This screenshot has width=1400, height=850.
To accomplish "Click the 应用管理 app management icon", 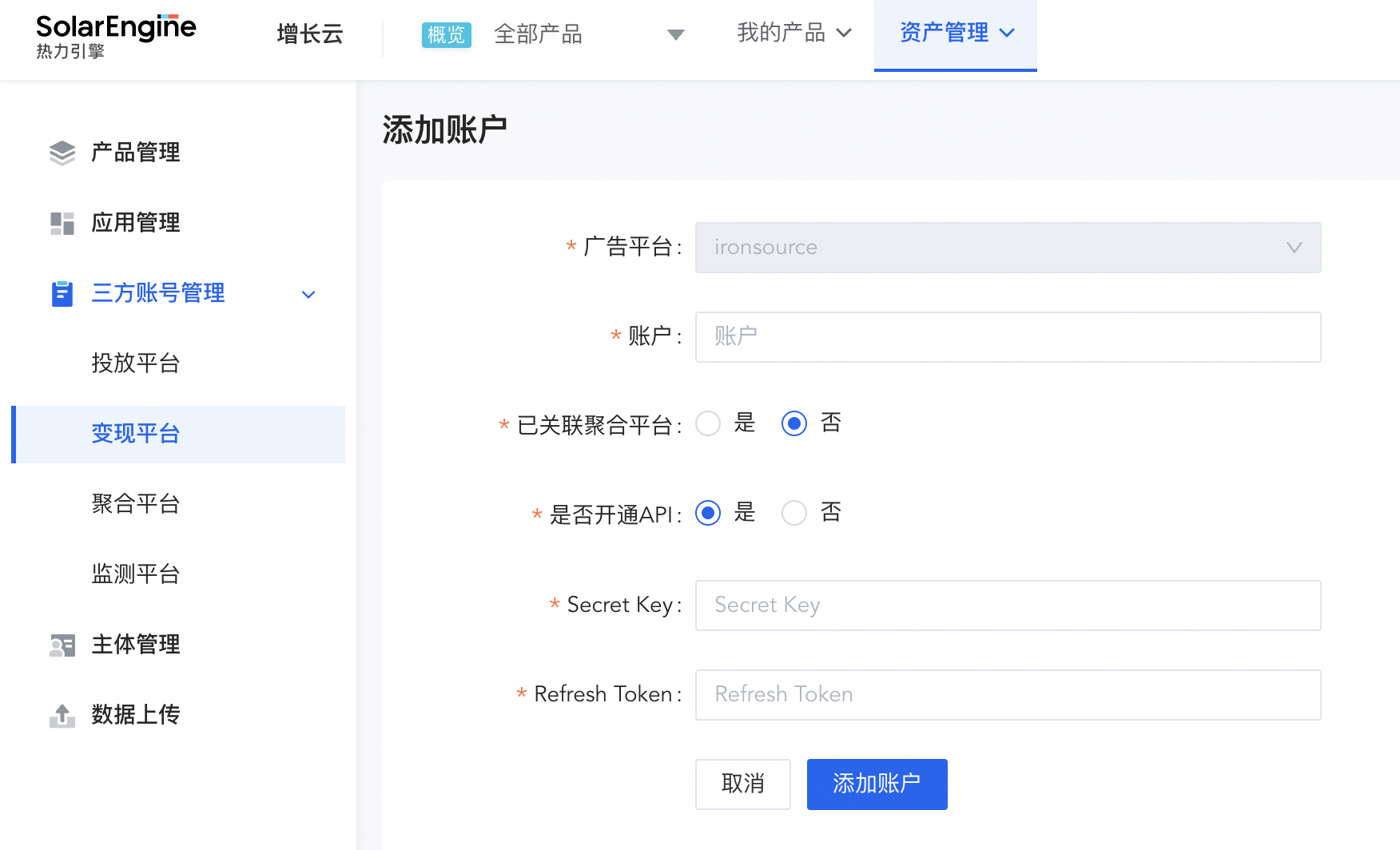I will [62, 223].
